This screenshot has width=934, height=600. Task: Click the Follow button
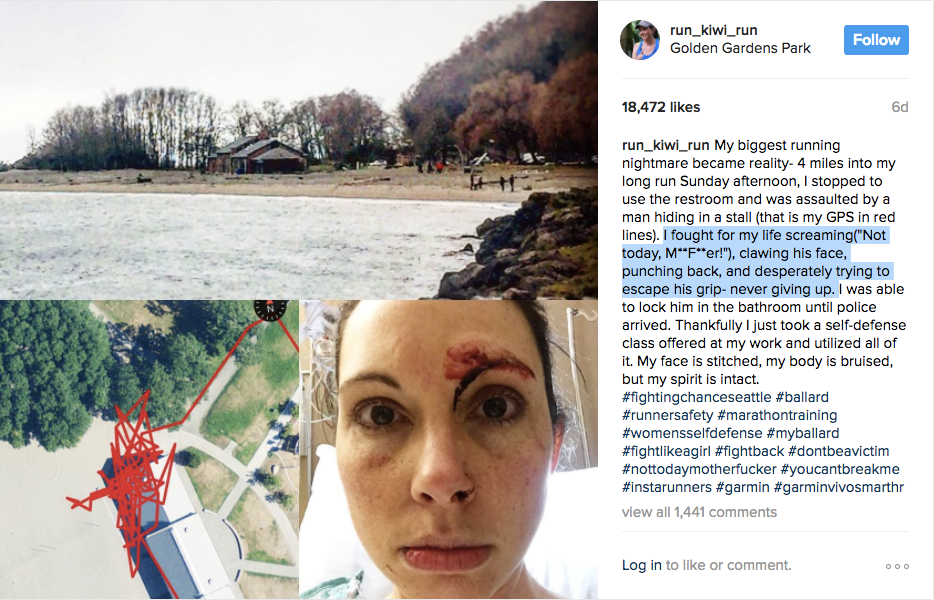pos(876,40)
